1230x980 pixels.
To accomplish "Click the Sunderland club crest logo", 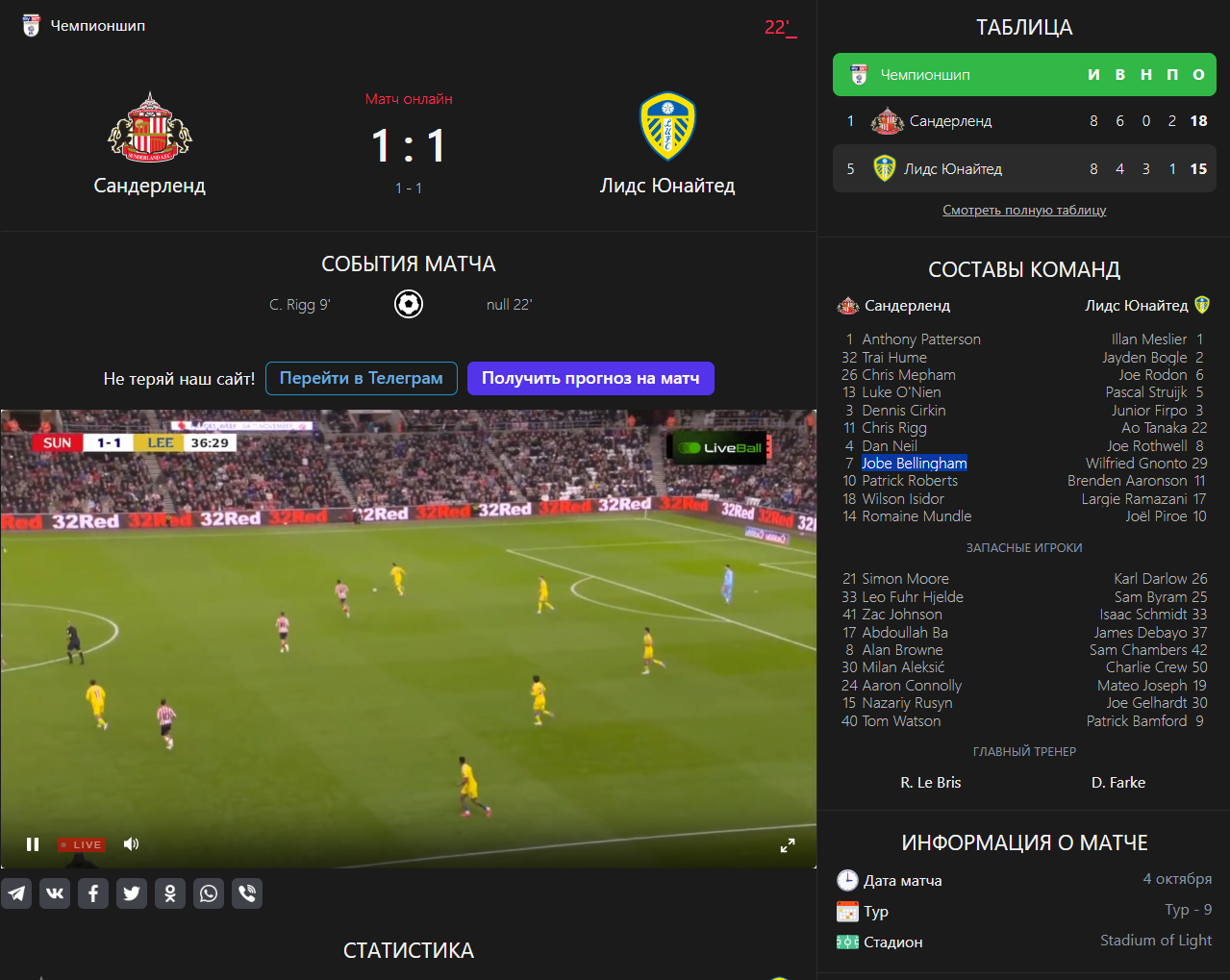I will pos(149,128).
